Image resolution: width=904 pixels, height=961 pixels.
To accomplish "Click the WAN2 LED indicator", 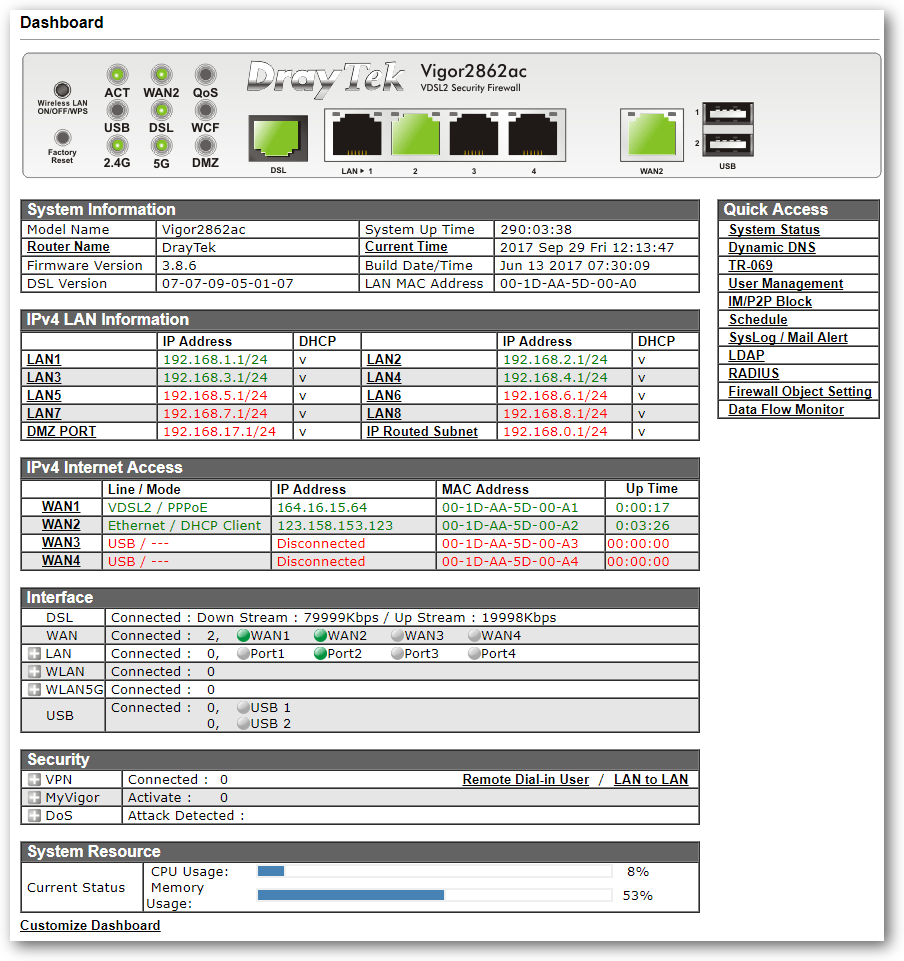I will pyautogui.click(x=161, y=75).
